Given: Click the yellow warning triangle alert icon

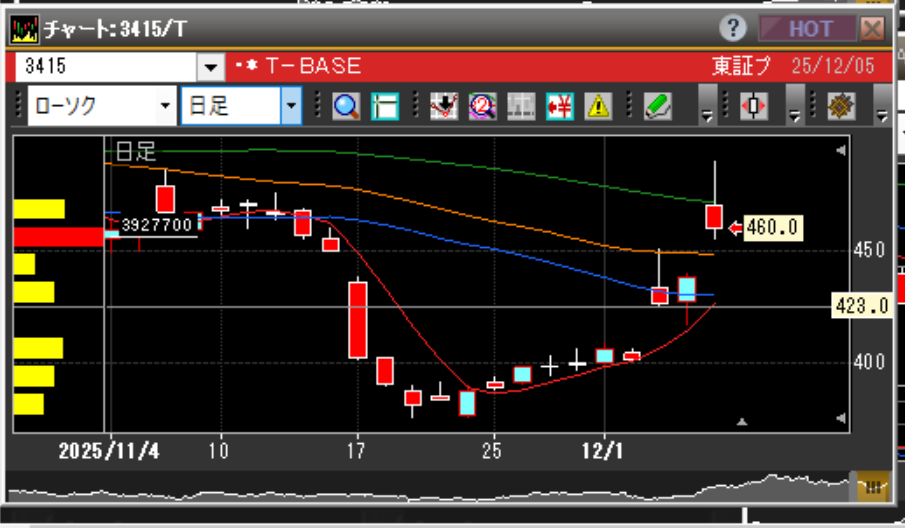Looking at the screenshot, I should click(597, 106).
